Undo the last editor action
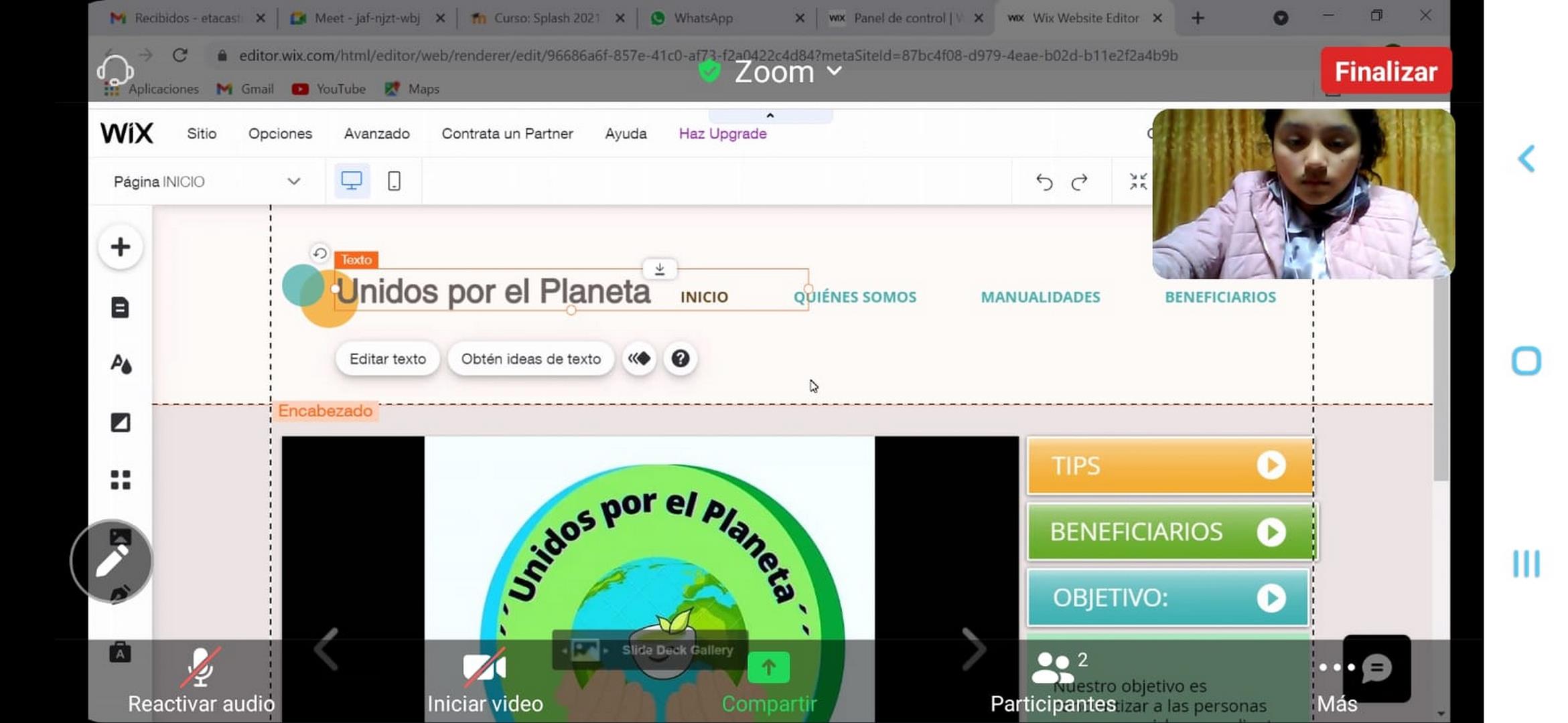Viewport: 1568px width, 723px height. pos(1044,181)
